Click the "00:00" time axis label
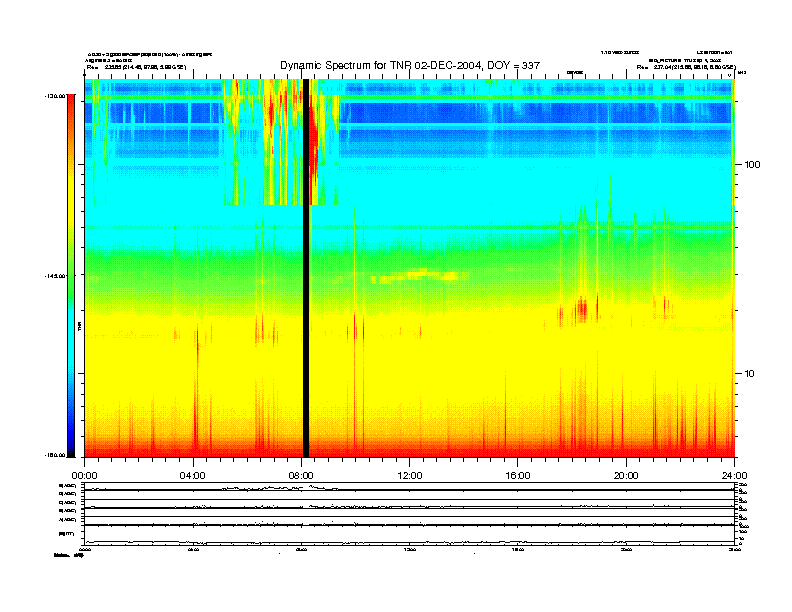Screen dimensions: 792x612 [84, 476]
